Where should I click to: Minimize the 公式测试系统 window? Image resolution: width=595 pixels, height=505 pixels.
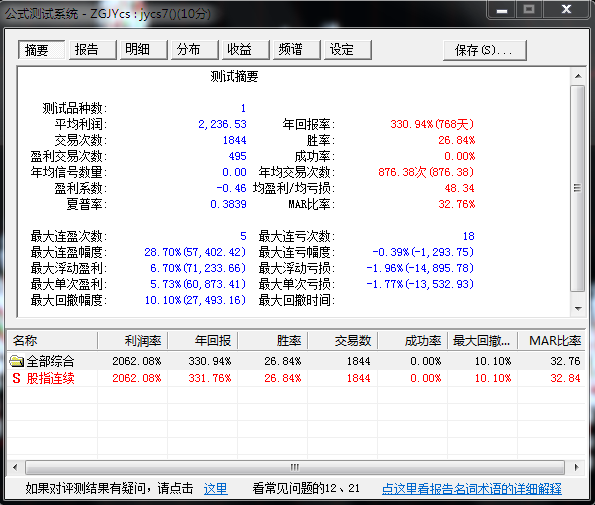502,9
